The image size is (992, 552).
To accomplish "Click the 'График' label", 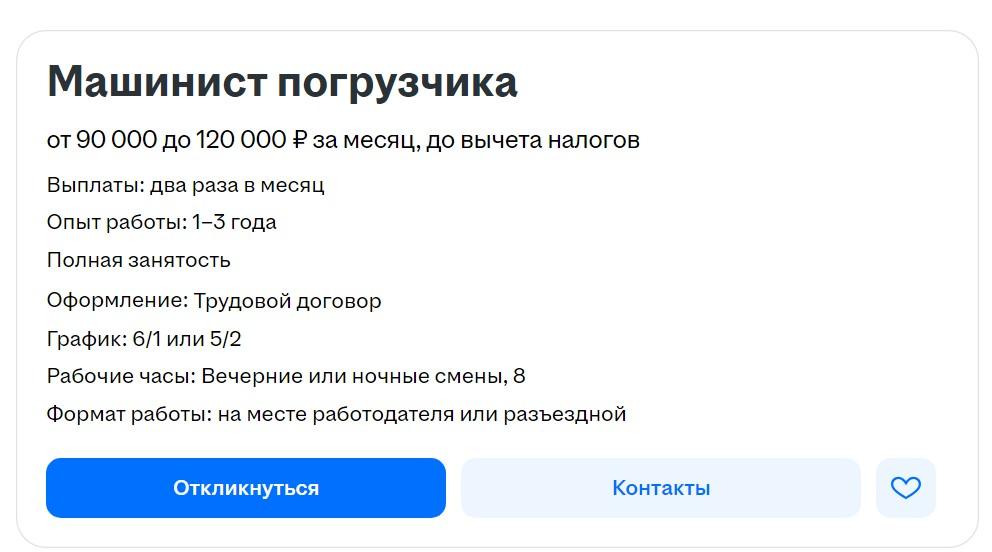I will pos(86,339).
